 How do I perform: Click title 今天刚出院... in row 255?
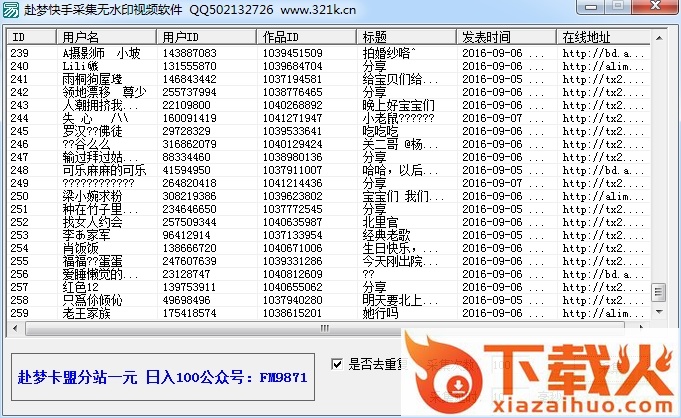tap(400, 262)
